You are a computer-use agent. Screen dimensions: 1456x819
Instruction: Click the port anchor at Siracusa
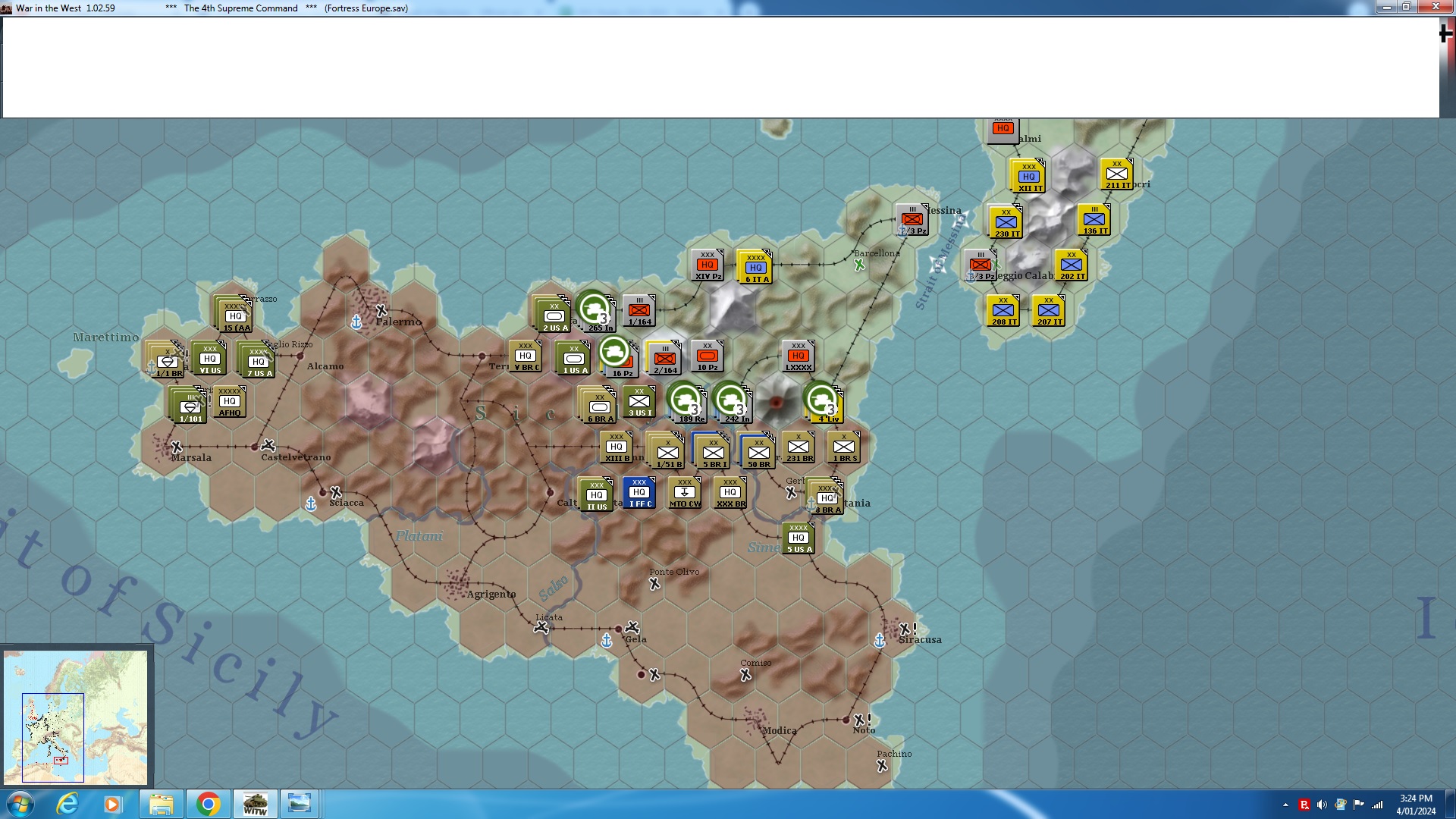click(x=878, y=639)
